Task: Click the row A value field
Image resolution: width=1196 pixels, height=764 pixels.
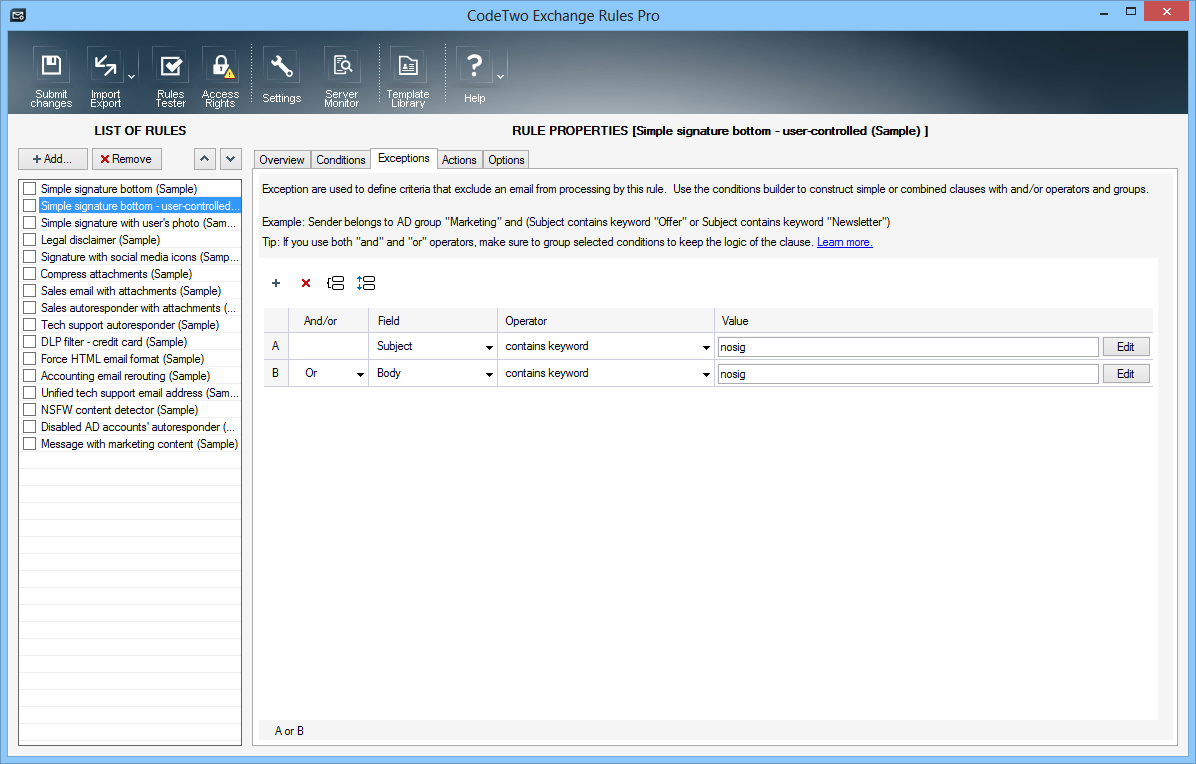Action: [908, 347]
